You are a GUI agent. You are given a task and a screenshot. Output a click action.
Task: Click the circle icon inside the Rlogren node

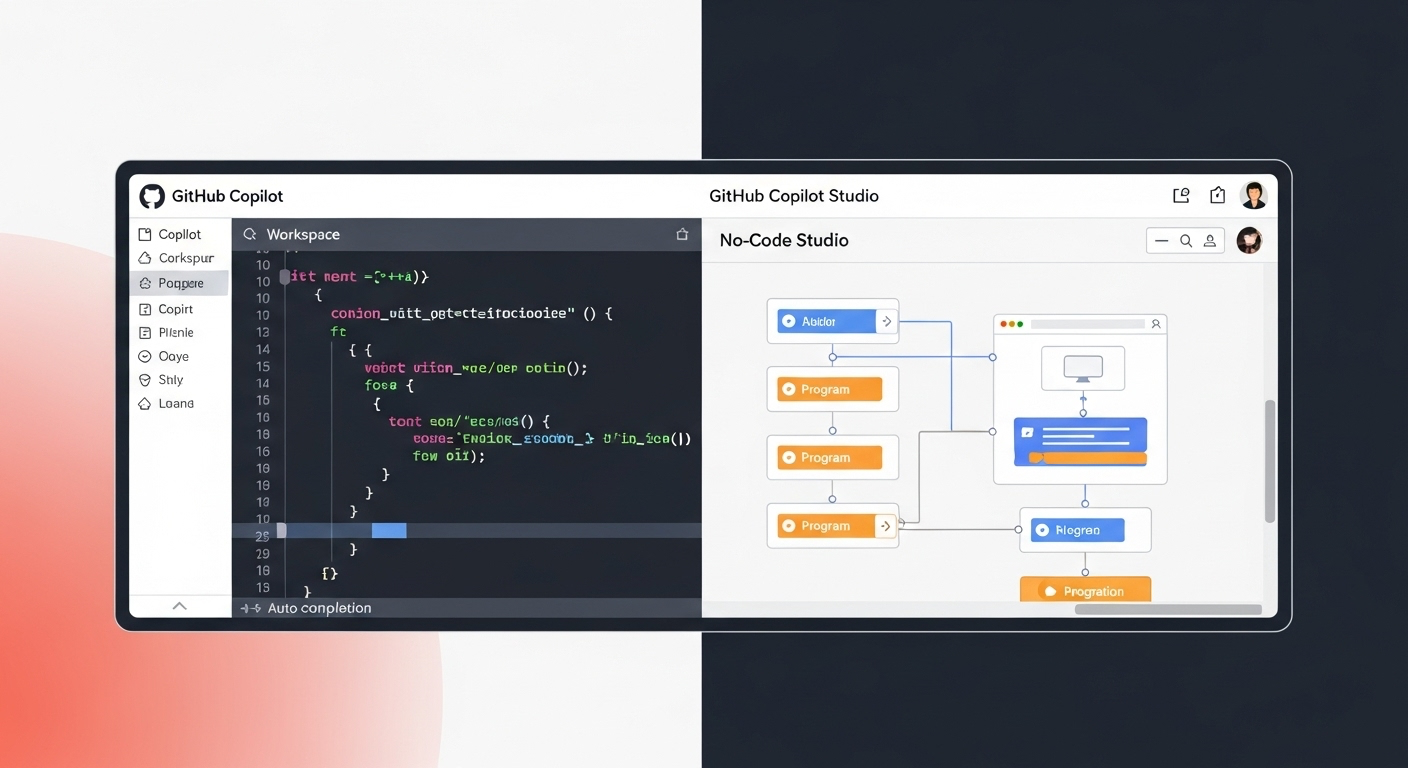coord(1043,531)
